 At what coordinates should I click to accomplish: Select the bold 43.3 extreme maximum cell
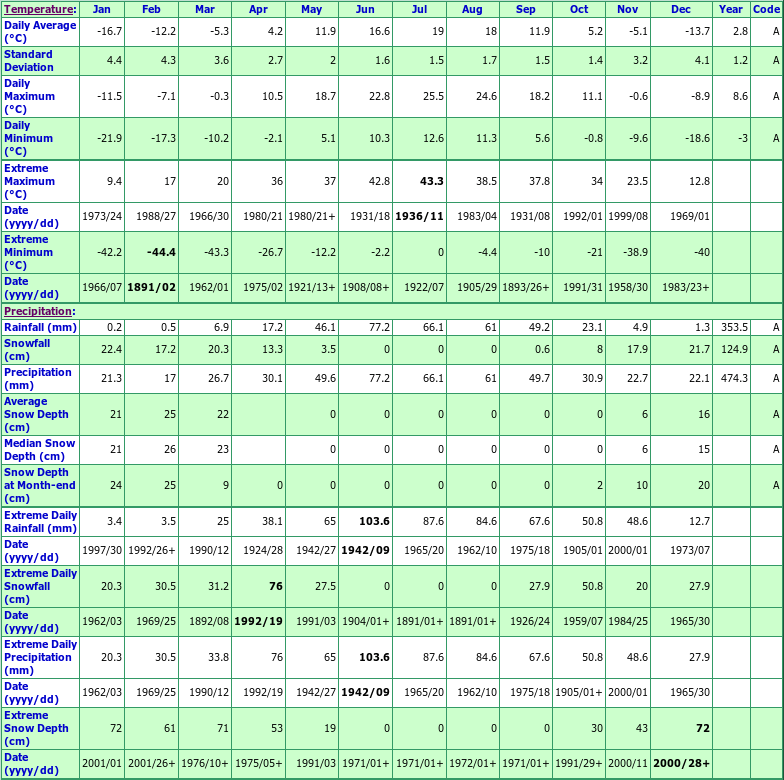point(432,181)
